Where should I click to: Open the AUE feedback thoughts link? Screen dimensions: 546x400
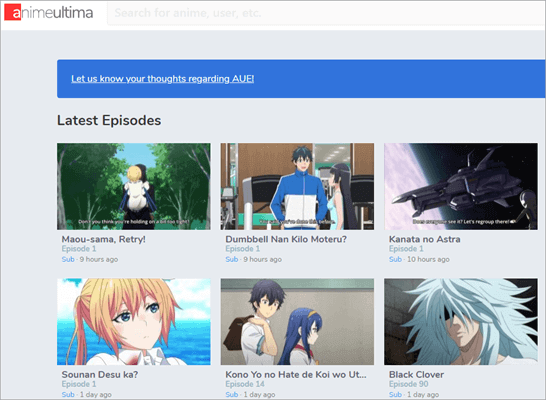coord(163,79)
